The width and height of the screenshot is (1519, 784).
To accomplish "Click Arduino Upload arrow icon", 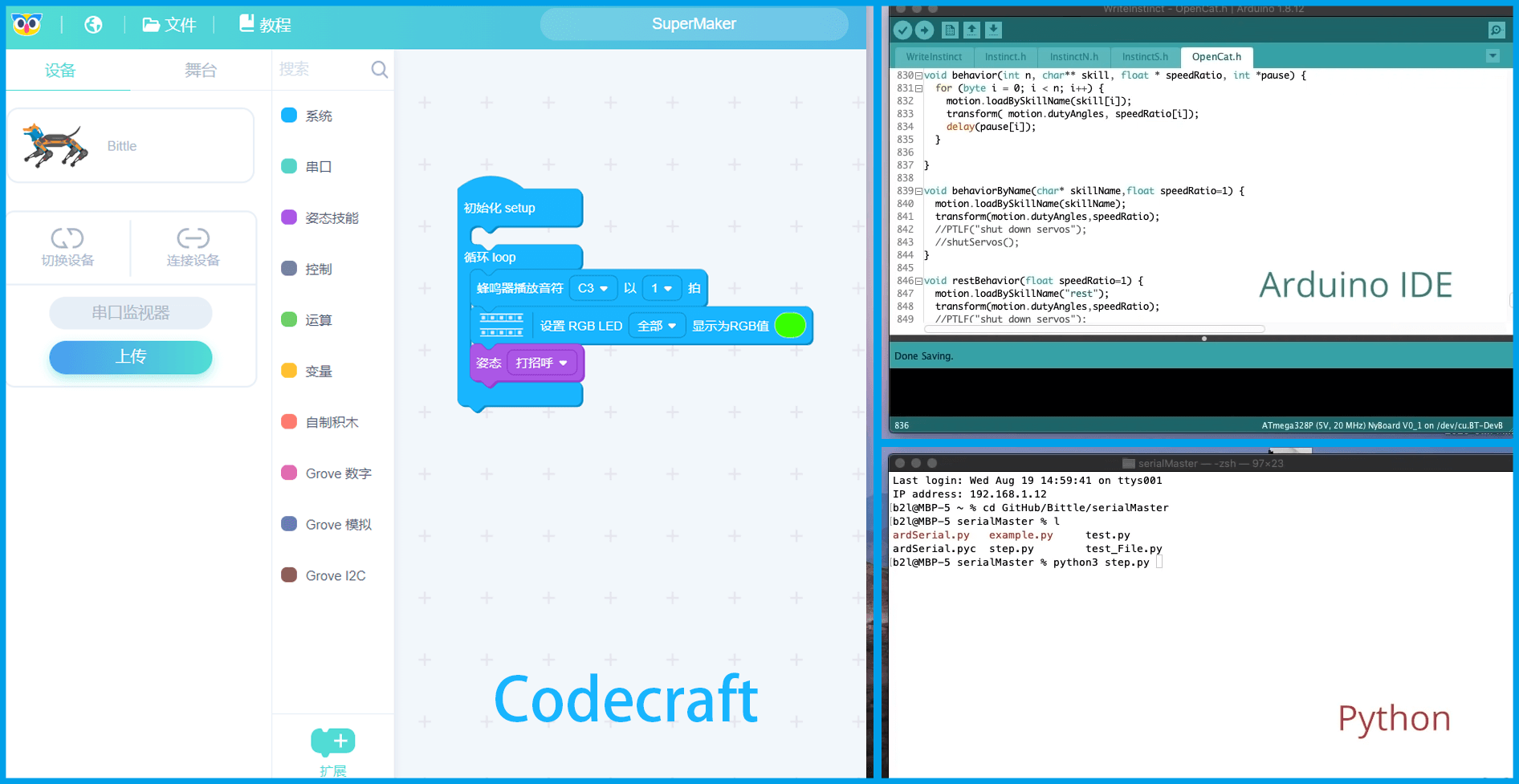I will click(x=925, y=30).
